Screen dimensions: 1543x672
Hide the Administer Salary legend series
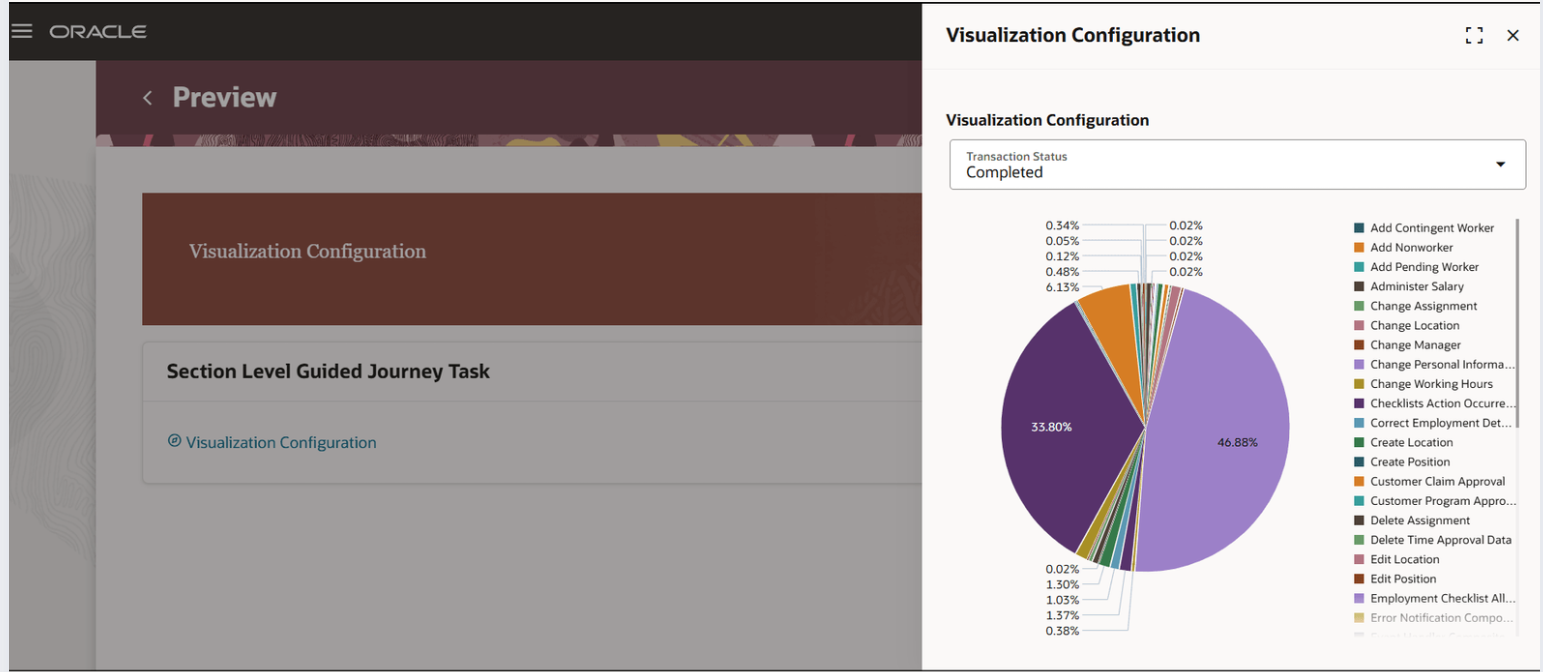[x=1416, y=286]
